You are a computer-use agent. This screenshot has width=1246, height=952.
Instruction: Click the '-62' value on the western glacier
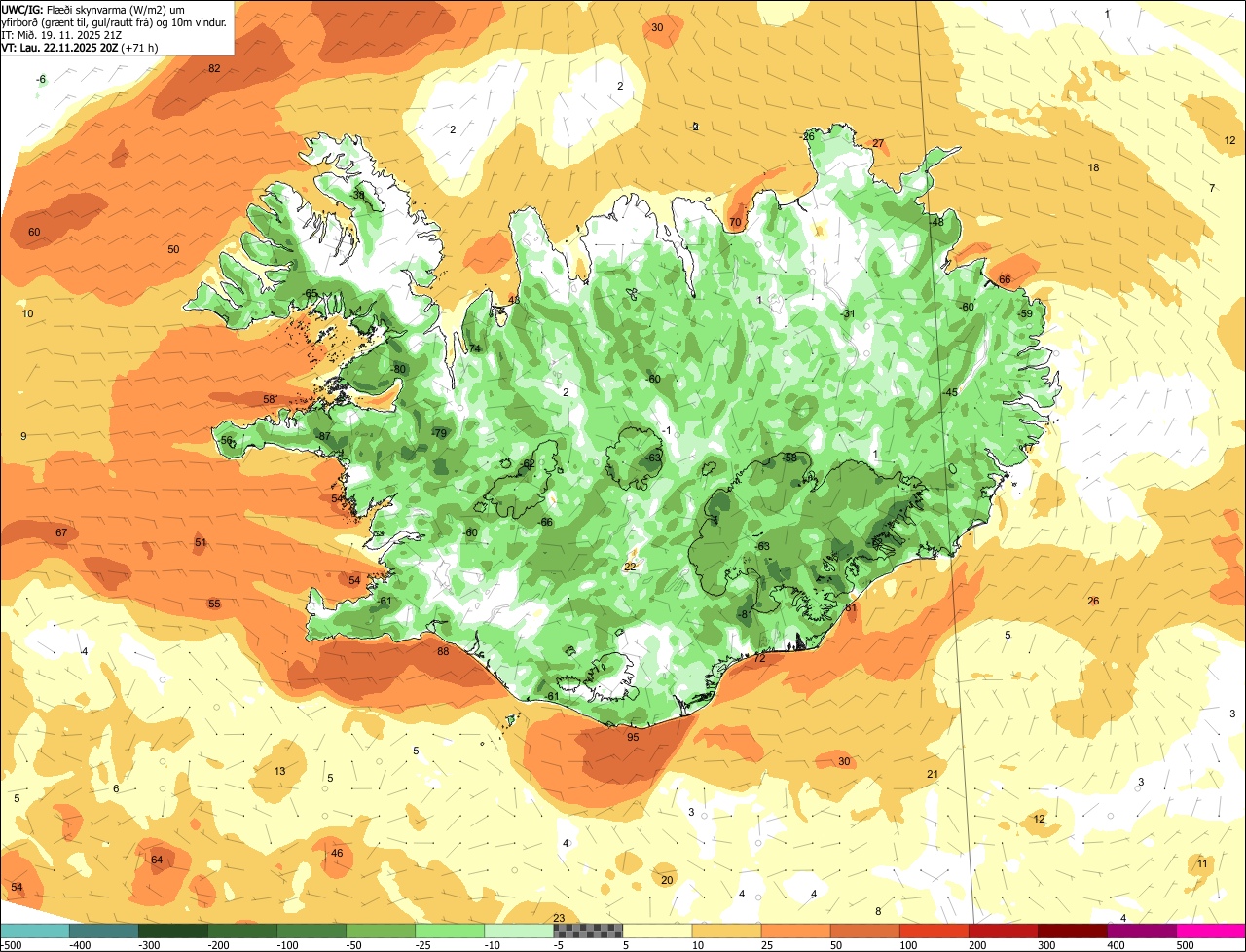coord(528,463)
